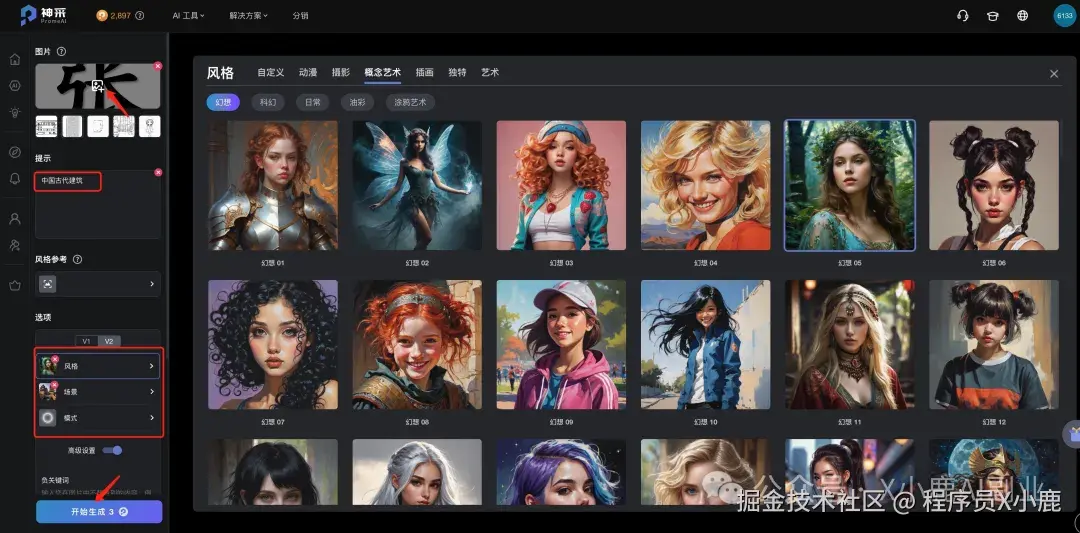Expand the 解决方案 dropdown menu
The image size is (1080, 533).
coord(249,15)
